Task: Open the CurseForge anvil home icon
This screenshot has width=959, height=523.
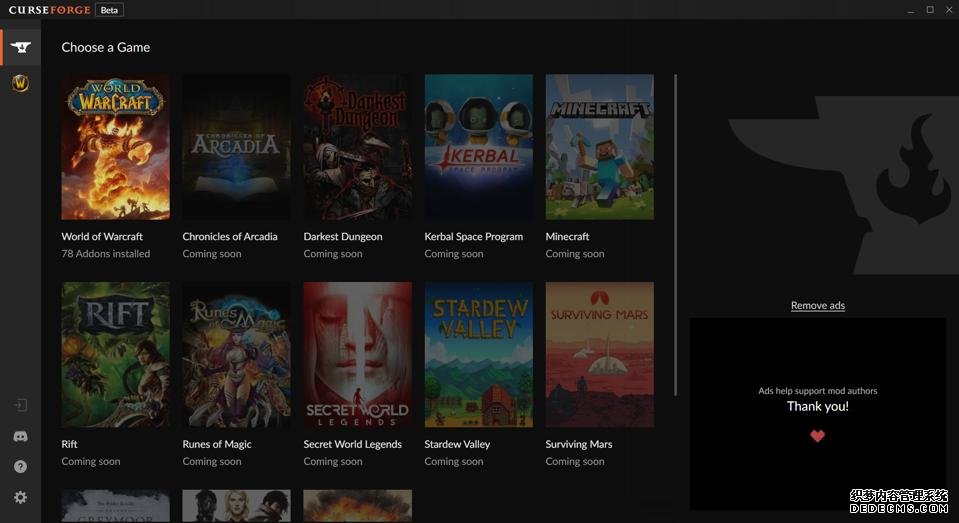Action: (20, 47)
